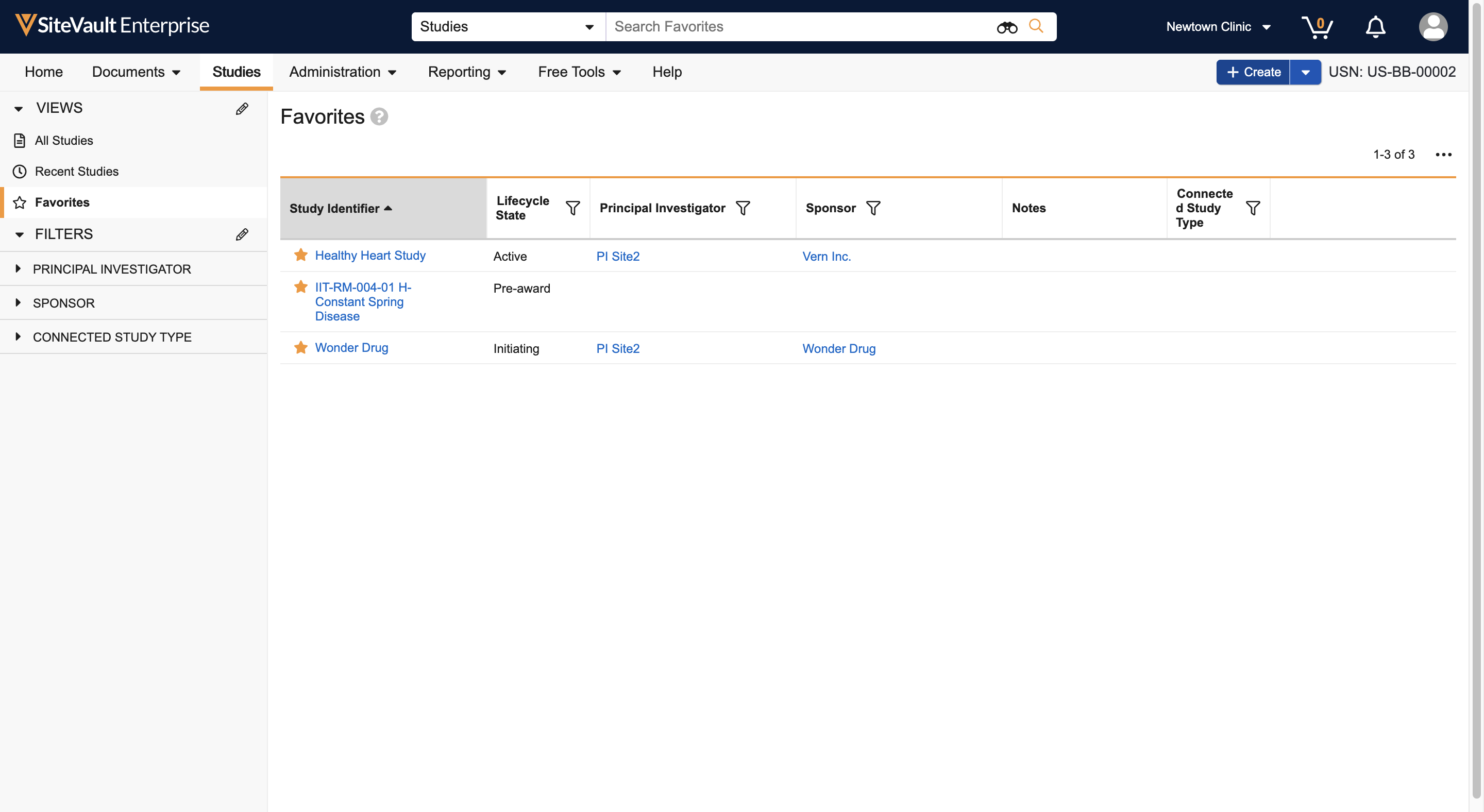
Task: Click the ellipsis actions menu near 1-3 of 3
Action: click(x=1444, y=155)
